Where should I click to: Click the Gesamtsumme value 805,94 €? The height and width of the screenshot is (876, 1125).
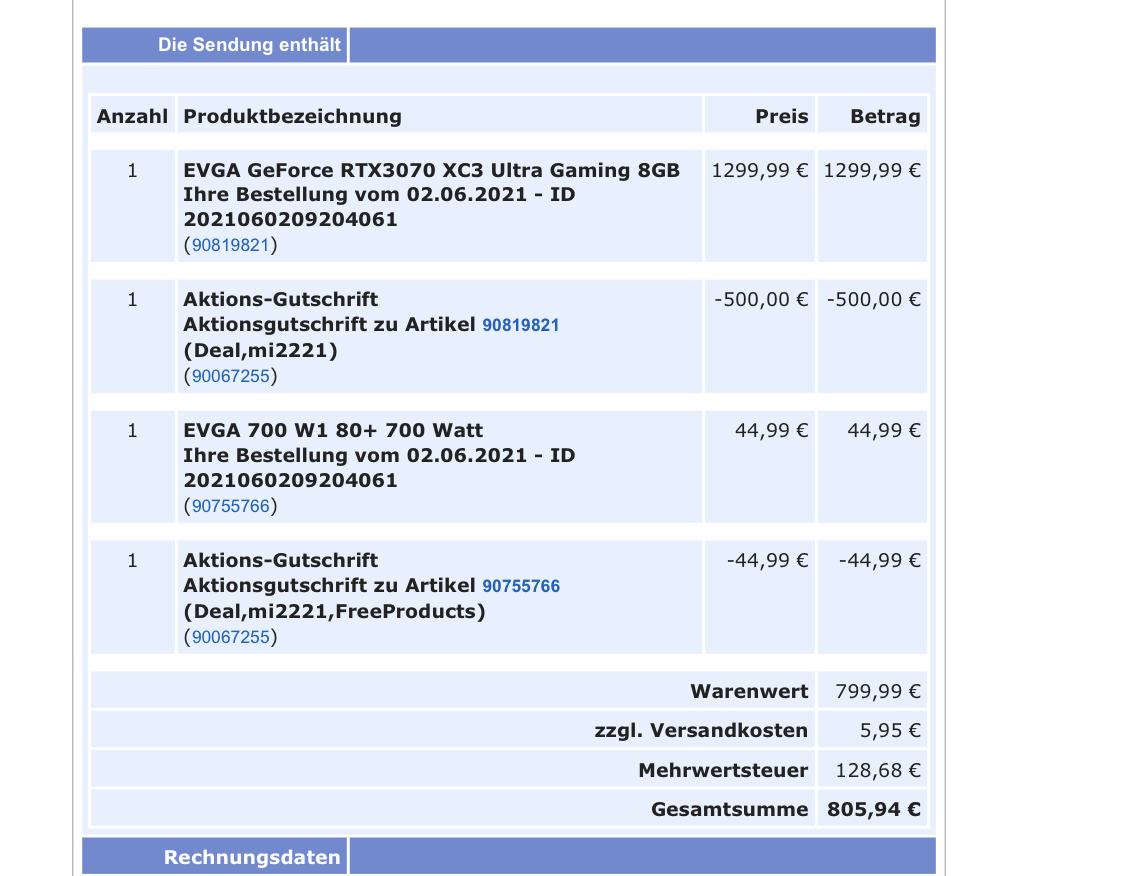pos(873,809)
